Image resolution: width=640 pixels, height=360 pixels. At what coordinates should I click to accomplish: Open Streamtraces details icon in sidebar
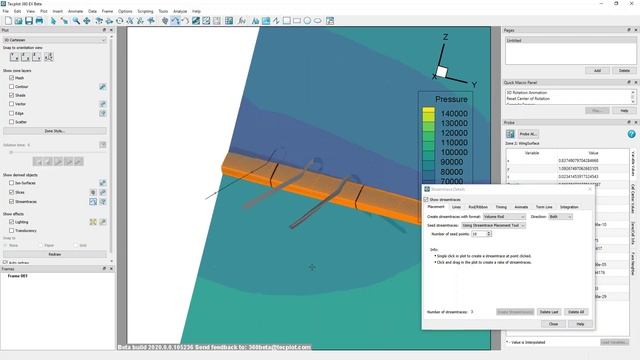coord(102,202)
